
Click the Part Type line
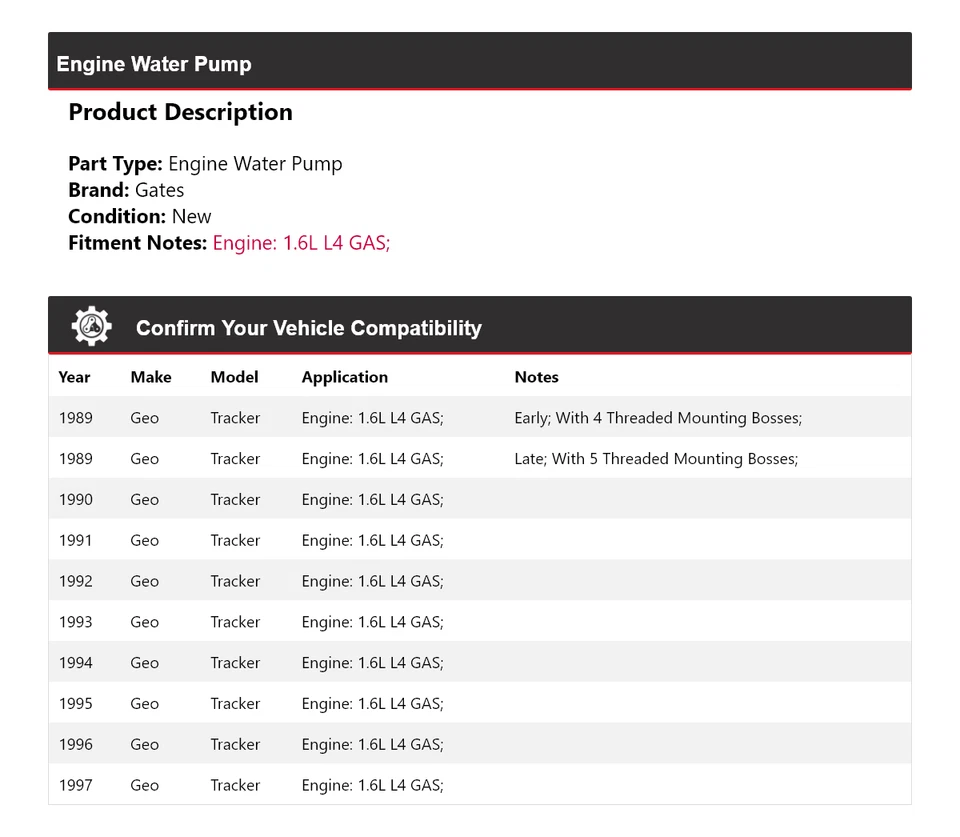205,164
